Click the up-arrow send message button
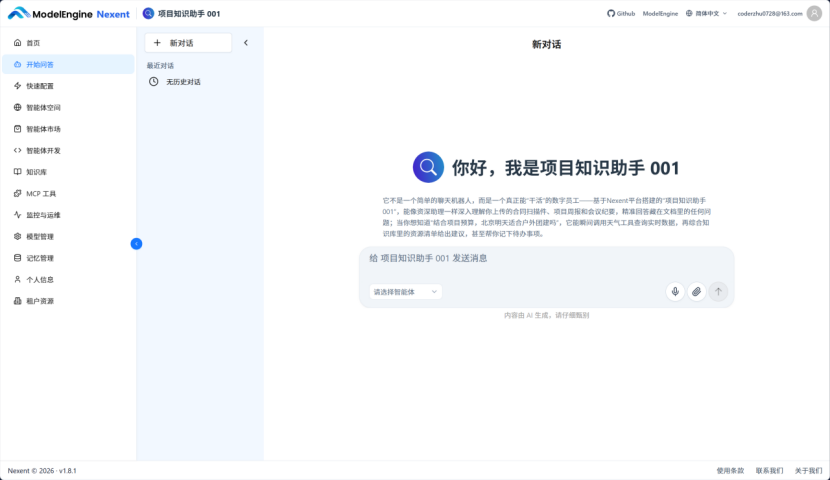Screen dimensions: 830x480 tap(718, 292)
